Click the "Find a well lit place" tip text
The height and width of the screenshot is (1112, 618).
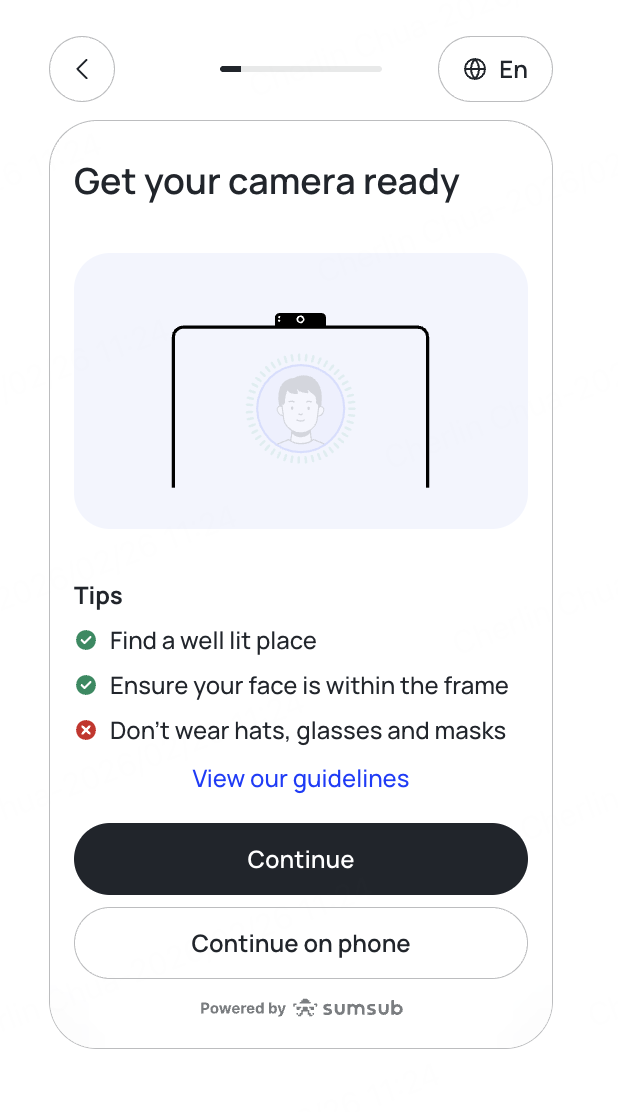click(x=213, y=641)
